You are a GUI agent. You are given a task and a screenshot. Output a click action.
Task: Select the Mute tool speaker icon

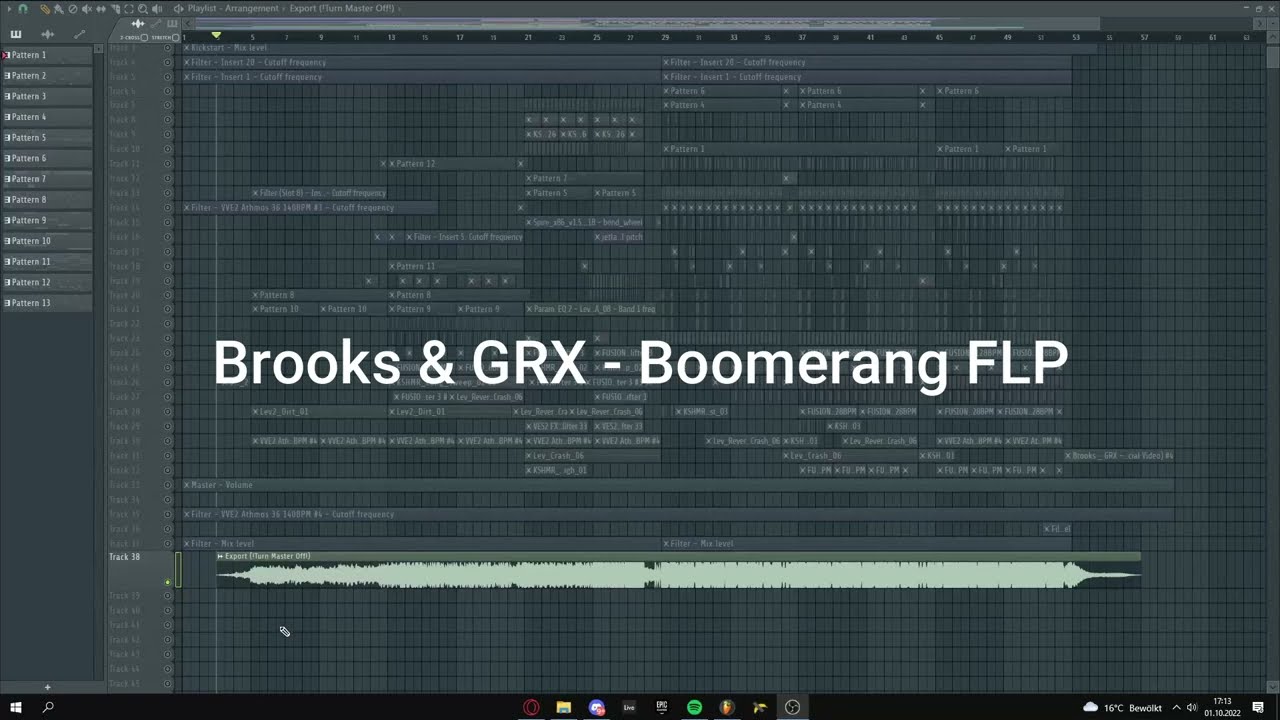pos(87,9)
